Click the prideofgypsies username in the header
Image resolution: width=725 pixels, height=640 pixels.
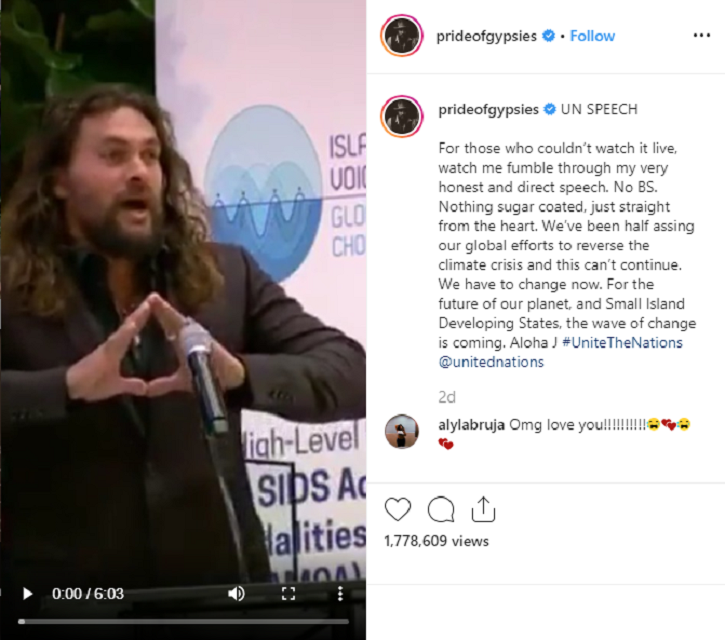[x=486, y=36]
